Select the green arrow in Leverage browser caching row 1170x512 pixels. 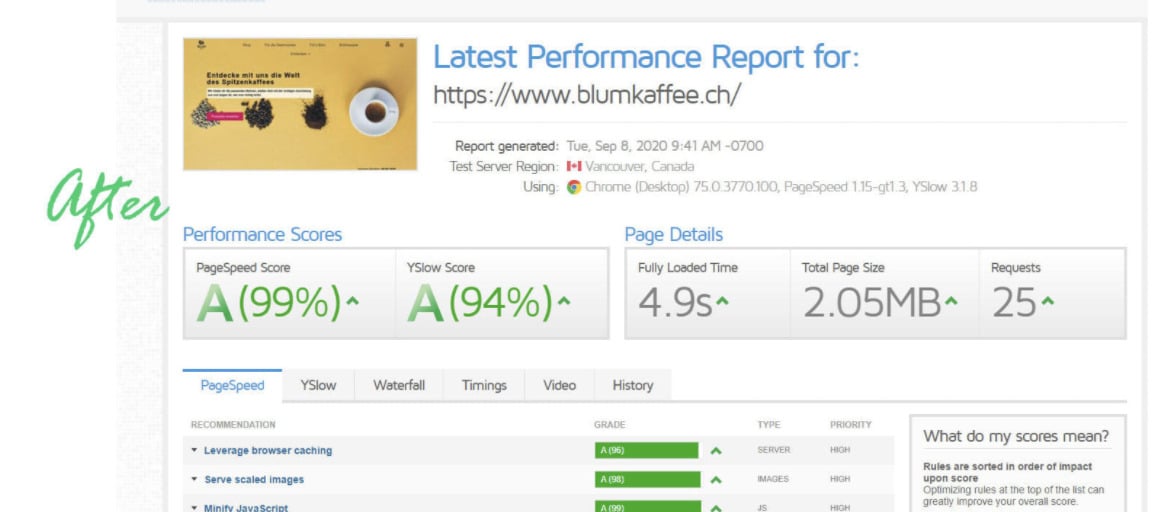point(716,451)
